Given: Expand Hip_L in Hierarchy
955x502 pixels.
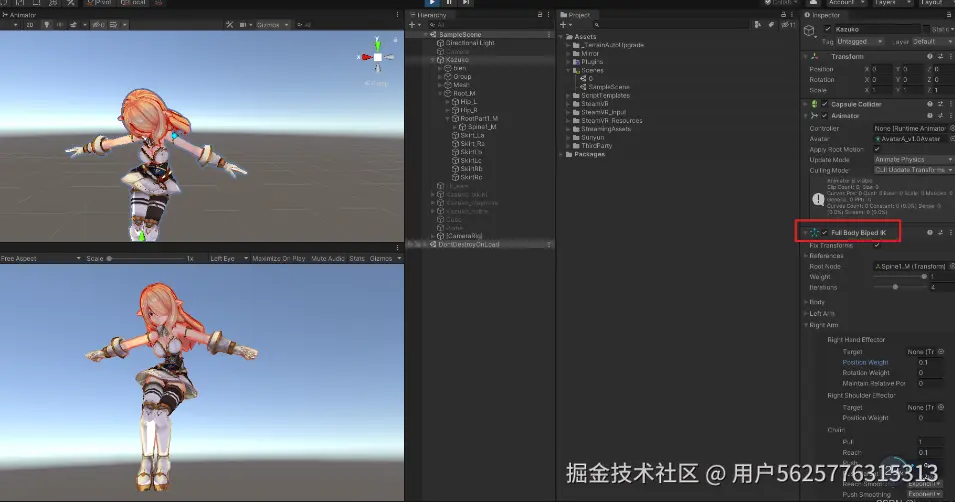Looking at the screenshot, I should [448, 102].
